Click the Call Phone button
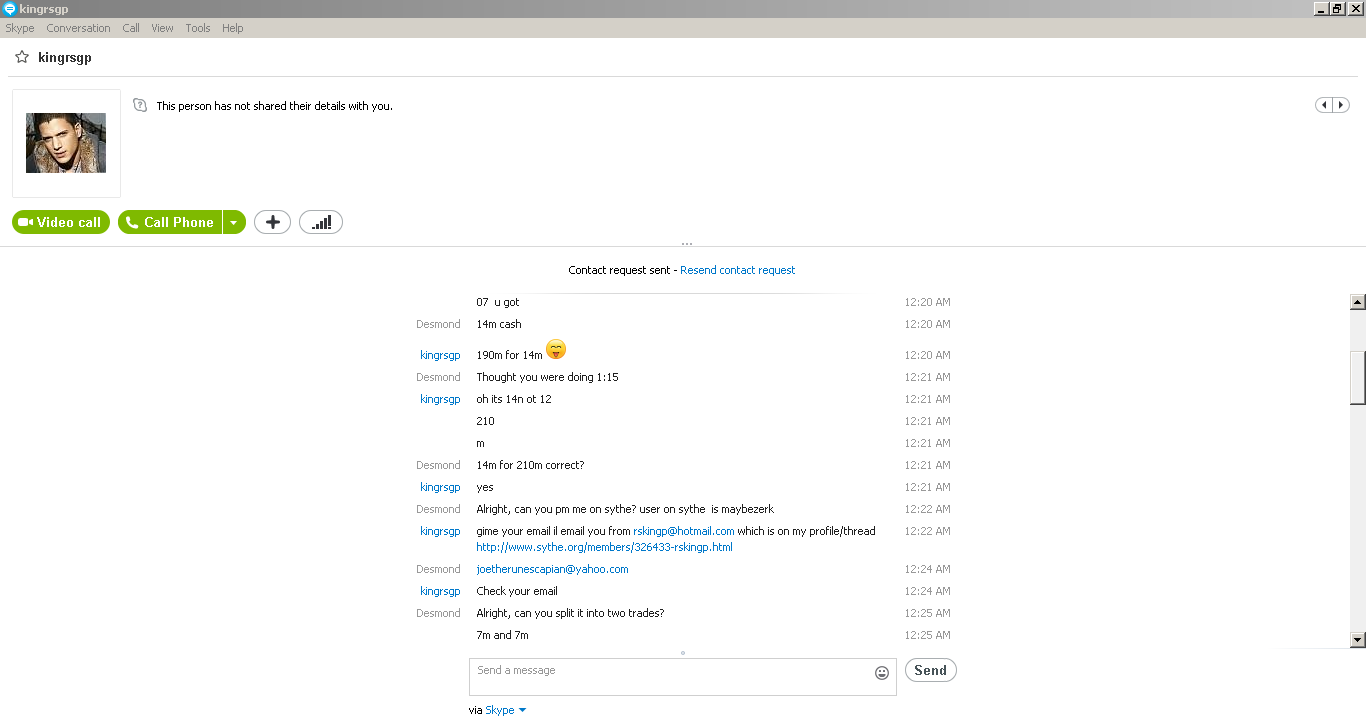 (x=170, y=222)
